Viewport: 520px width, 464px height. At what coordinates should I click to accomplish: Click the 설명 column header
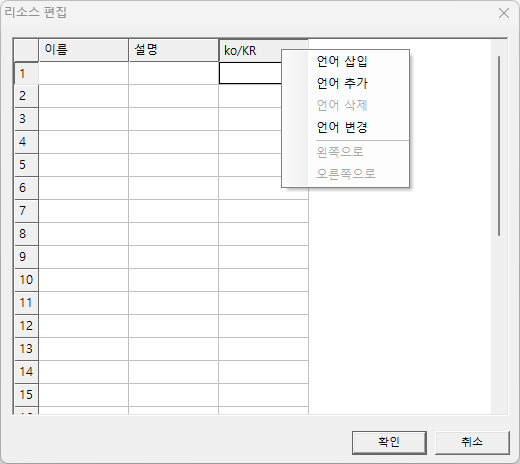click(174, 50)
